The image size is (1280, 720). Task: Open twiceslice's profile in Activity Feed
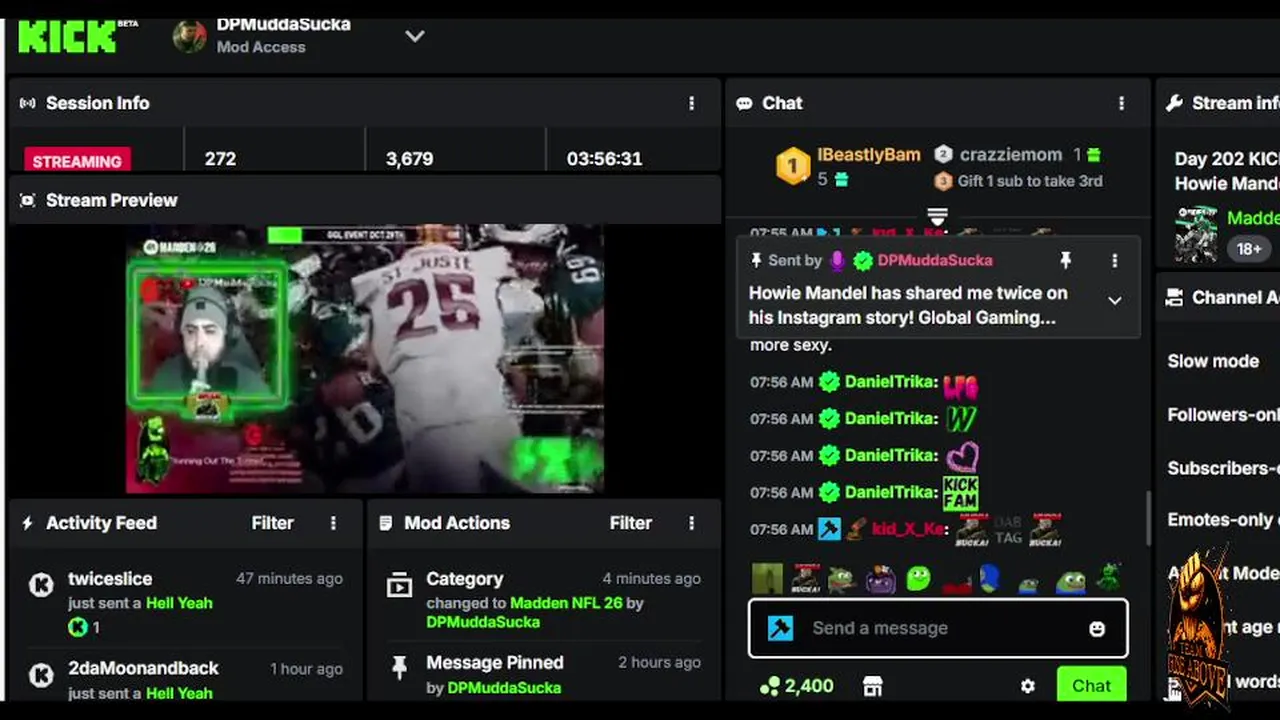110,579
